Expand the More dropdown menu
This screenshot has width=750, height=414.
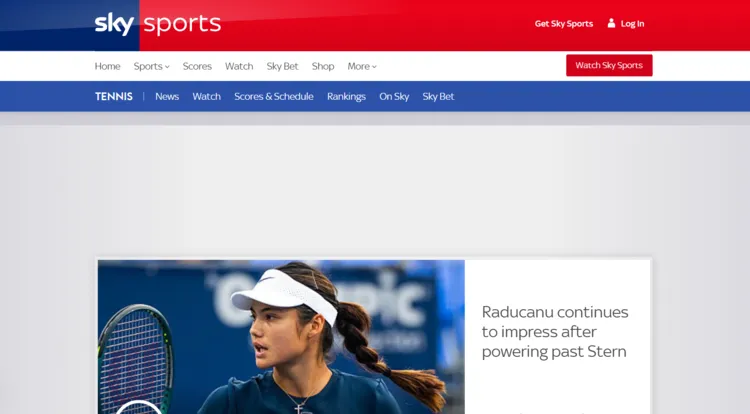click(362, 66)
